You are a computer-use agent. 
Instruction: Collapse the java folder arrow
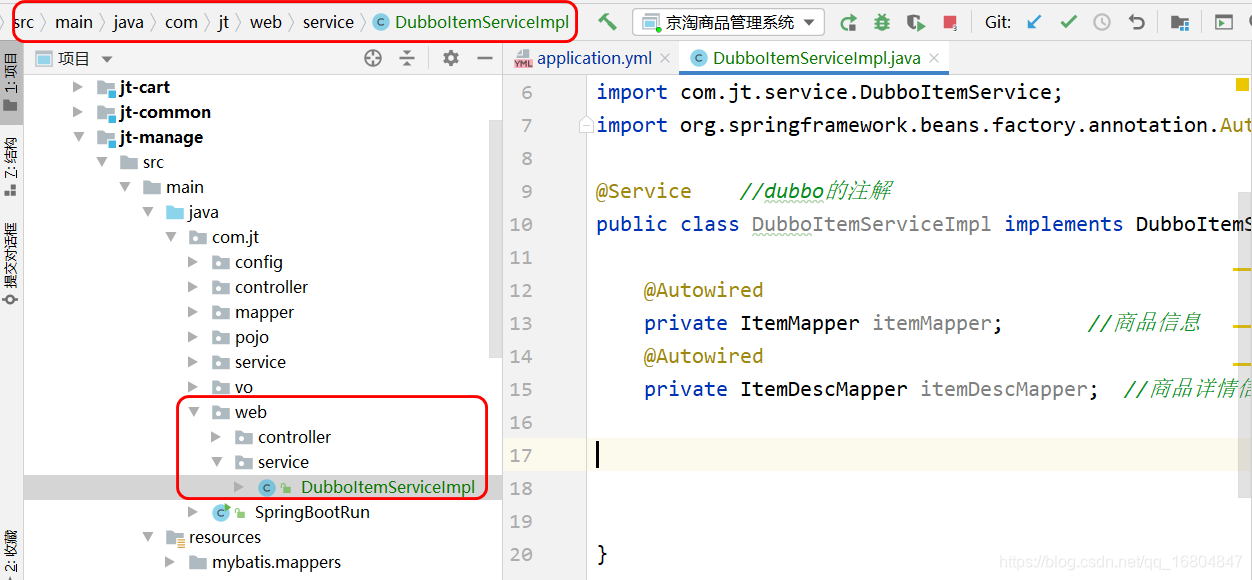(x=147, y=212)
